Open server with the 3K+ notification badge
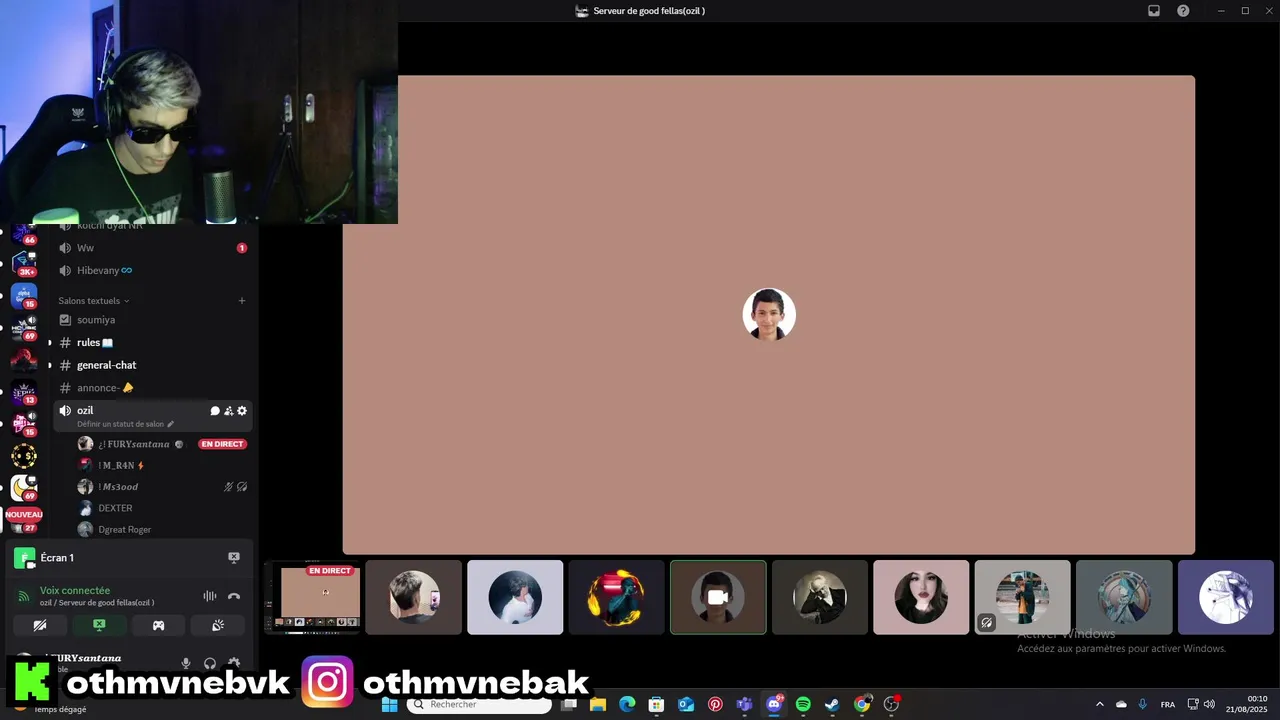The image size is (1280, 720). [x=24, y=263]
